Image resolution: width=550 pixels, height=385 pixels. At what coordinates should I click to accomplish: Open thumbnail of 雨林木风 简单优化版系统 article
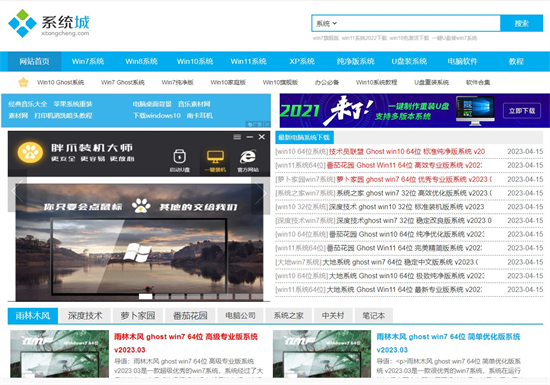322,354
